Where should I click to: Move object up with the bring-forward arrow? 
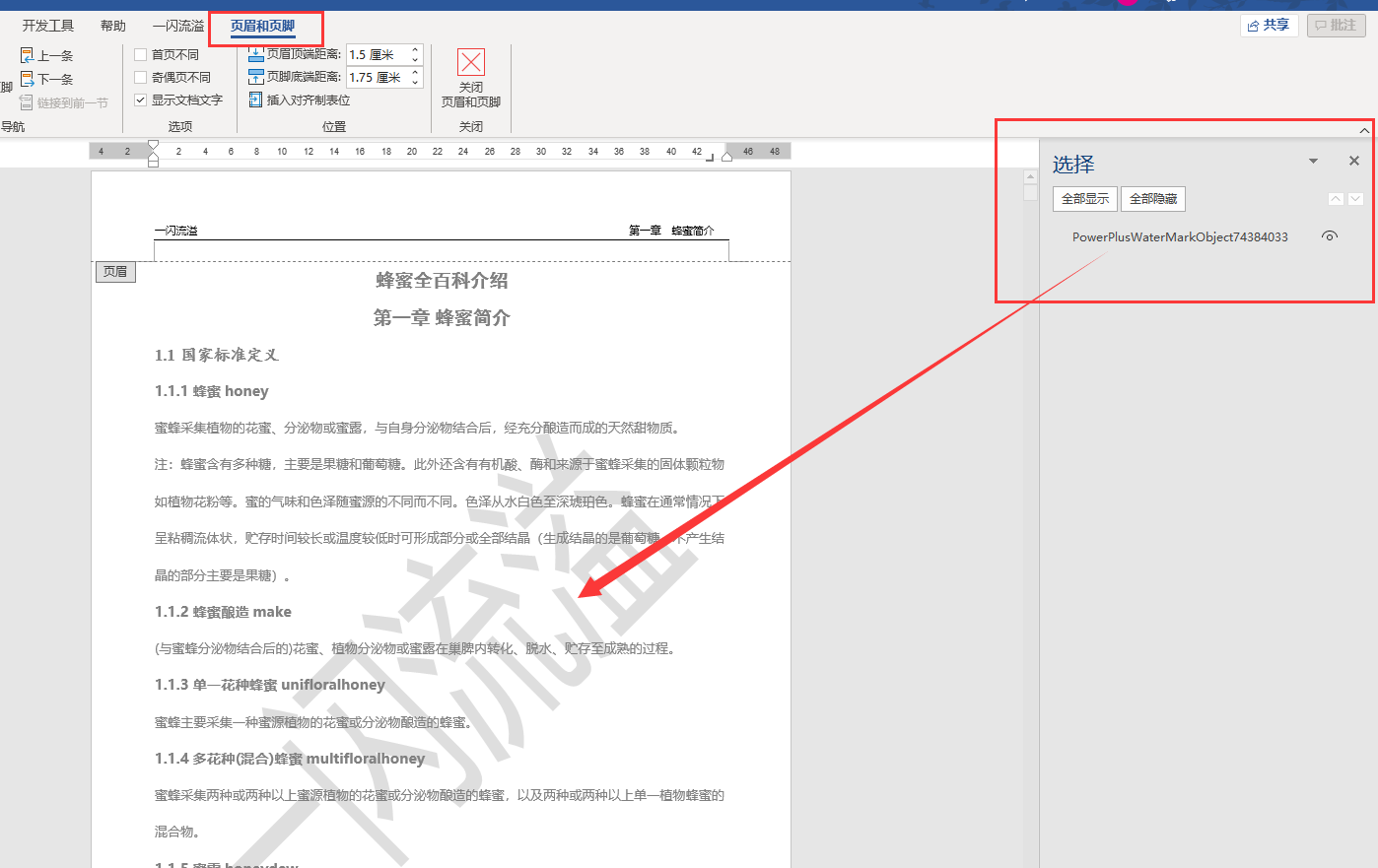pyautogui.click(x=1336, y=199)
